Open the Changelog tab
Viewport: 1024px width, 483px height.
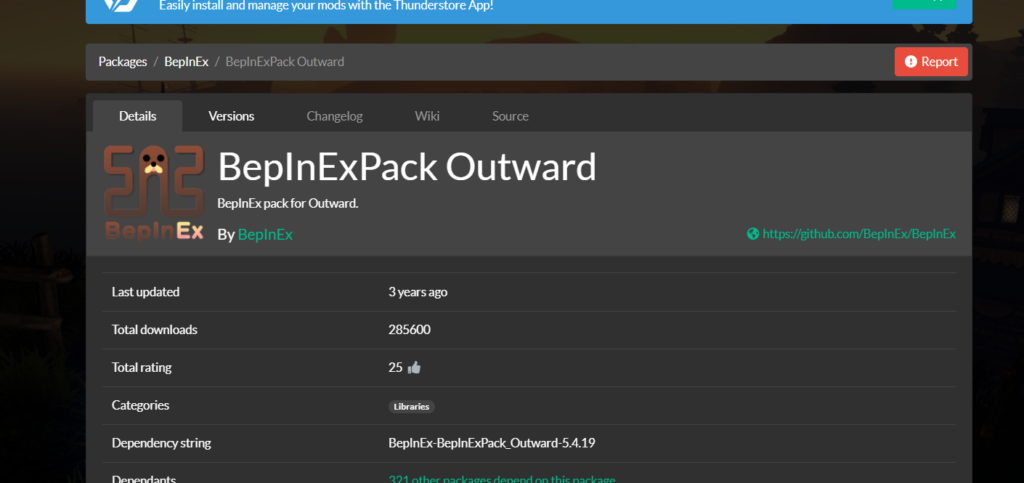pos(334,116)
